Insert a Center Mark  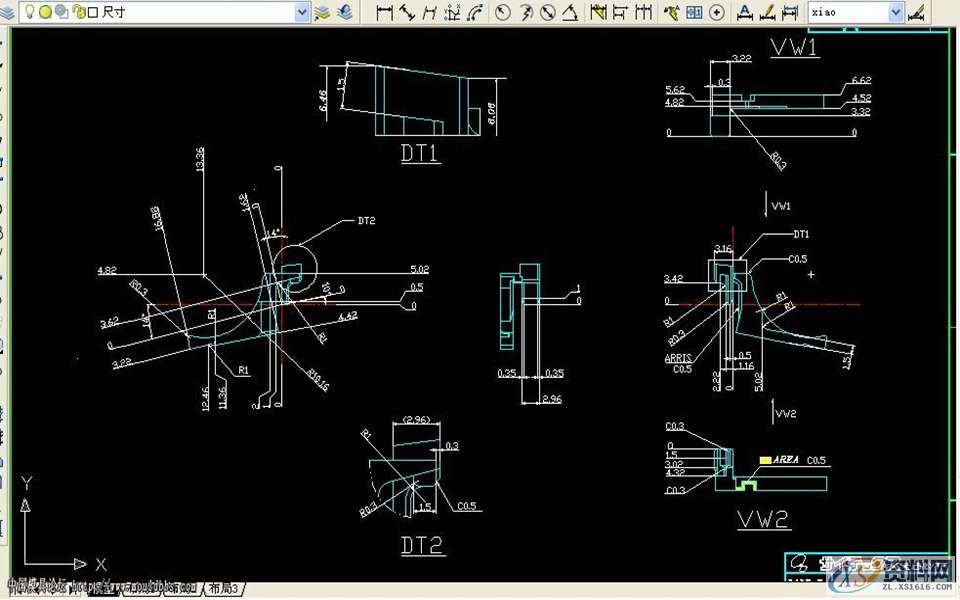coord(716,12)
